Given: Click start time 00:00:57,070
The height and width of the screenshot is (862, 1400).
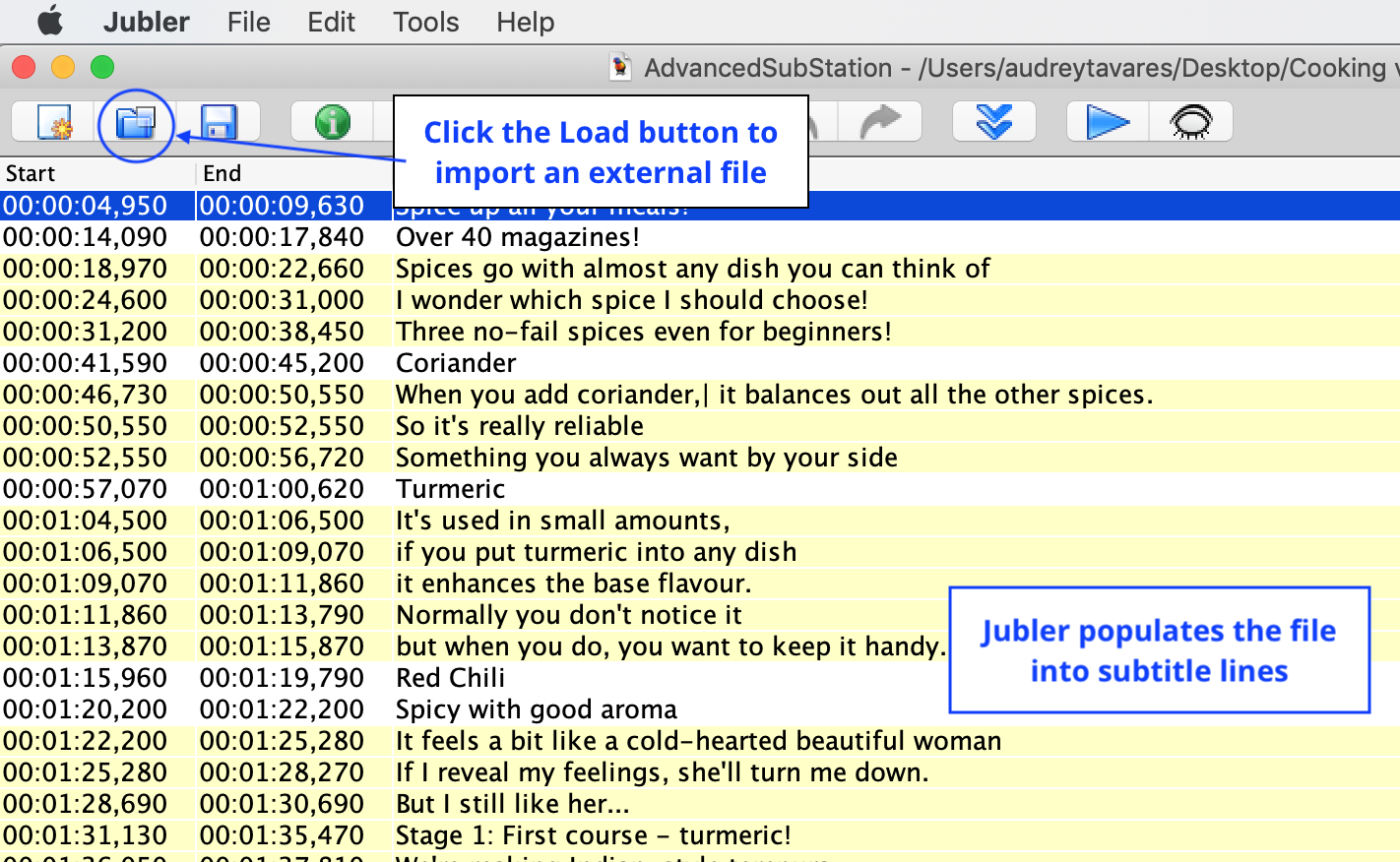Looking at the screenshot, I should [86, 489].
